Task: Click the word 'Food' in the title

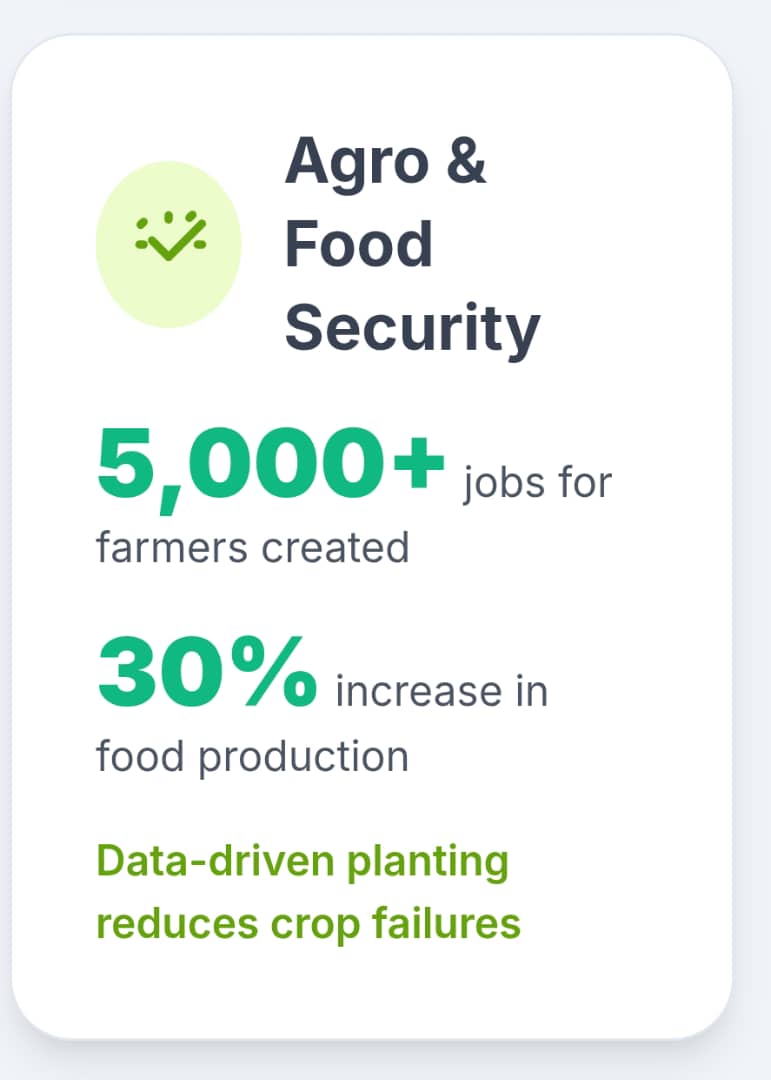Action: [359, 244]
